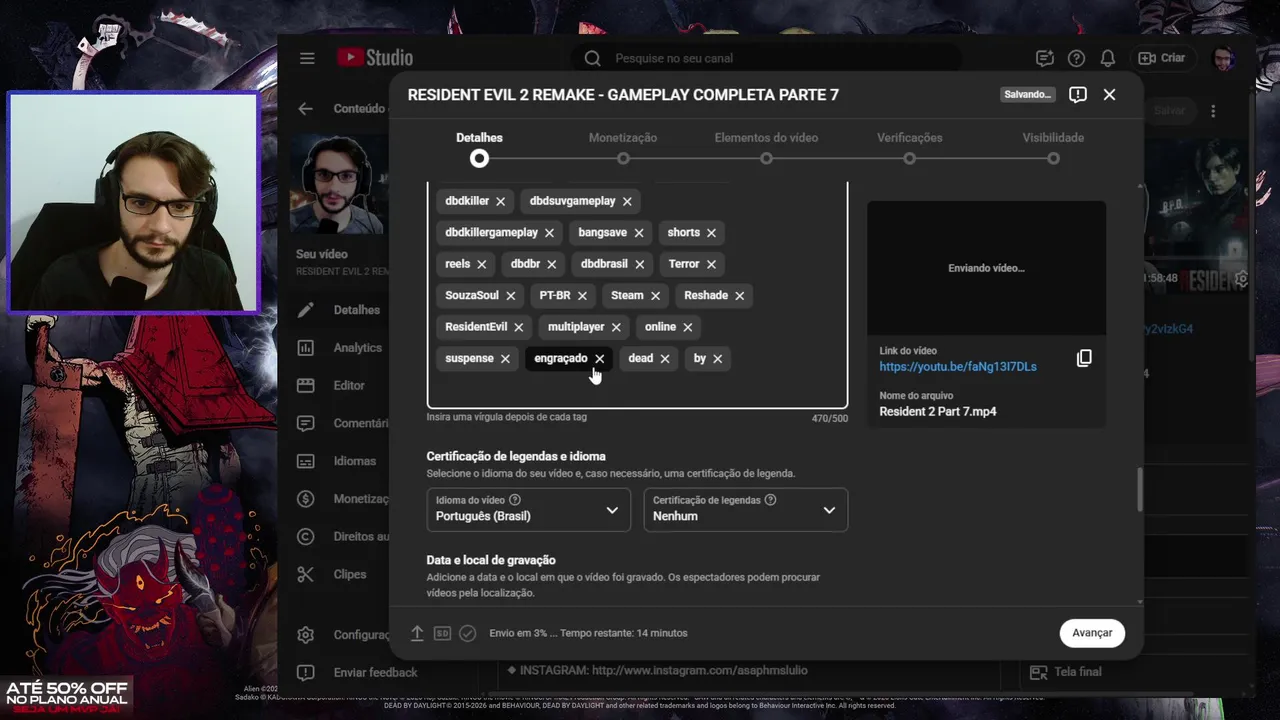
Task: Remove the multiplayer tag
Action: click(616, 327)
